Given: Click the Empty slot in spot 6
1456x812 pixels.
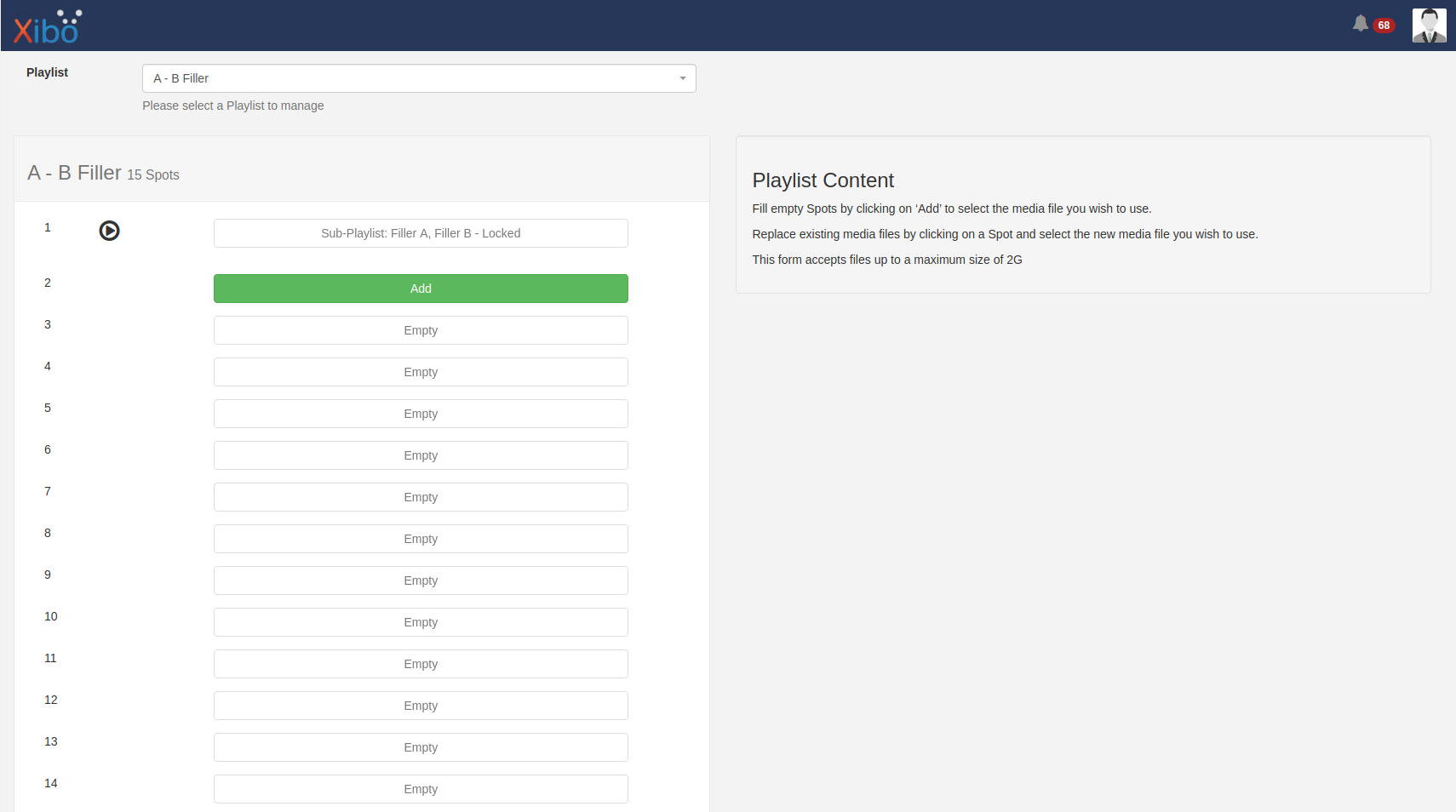Looking at the screenshot, I should pos(421,455).
